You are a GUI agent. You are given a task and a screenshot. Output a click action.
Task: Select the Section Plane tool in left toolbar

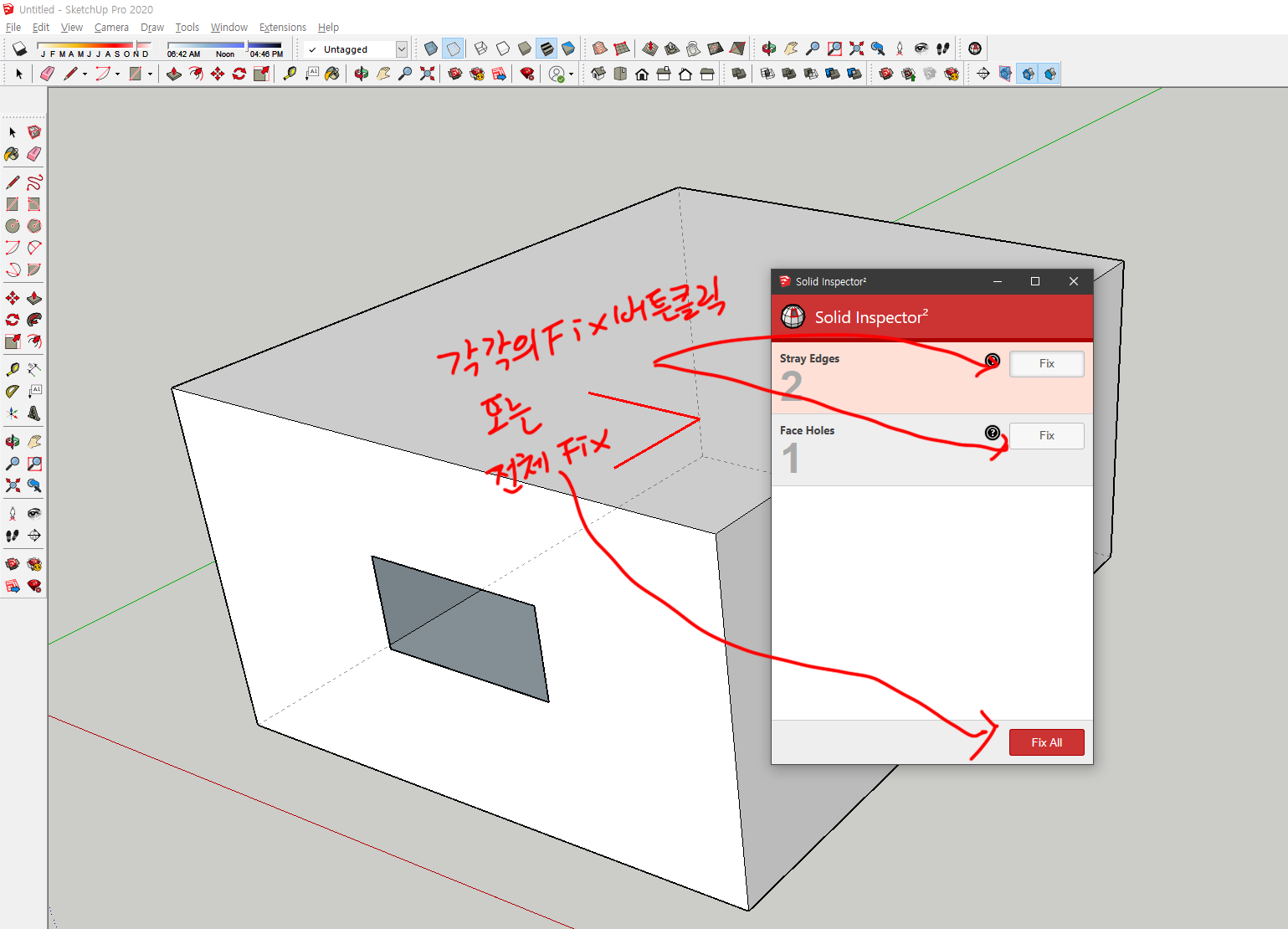[x=34, y=536]
